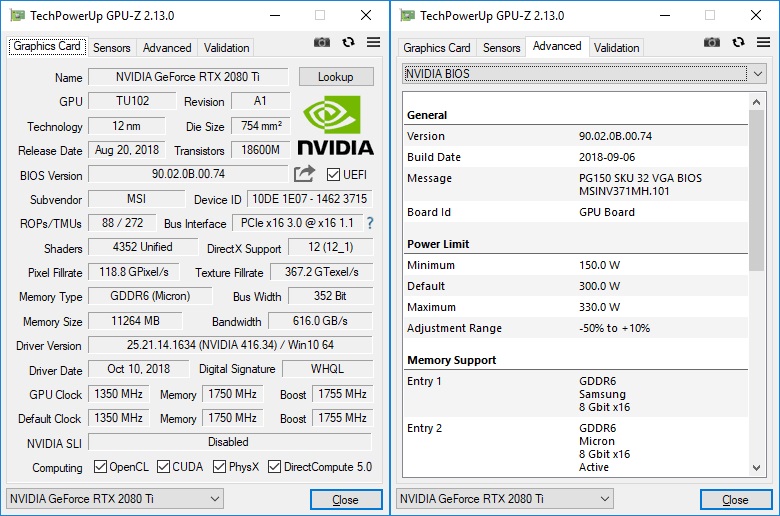
Task: Click the Bus Width field 352 Bit
Action: [330, 296]
